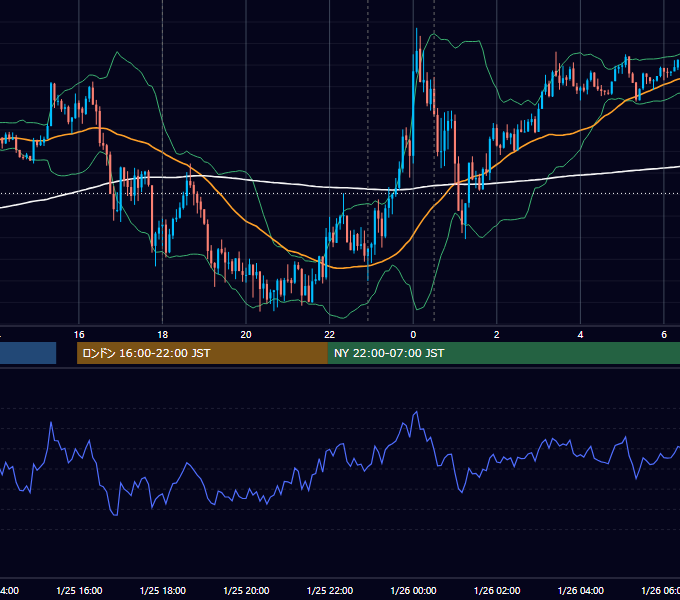Click the 1/25 22:00 date label
Screen dimensions: 680x600
pyautogui.click(x=330, y=591)
